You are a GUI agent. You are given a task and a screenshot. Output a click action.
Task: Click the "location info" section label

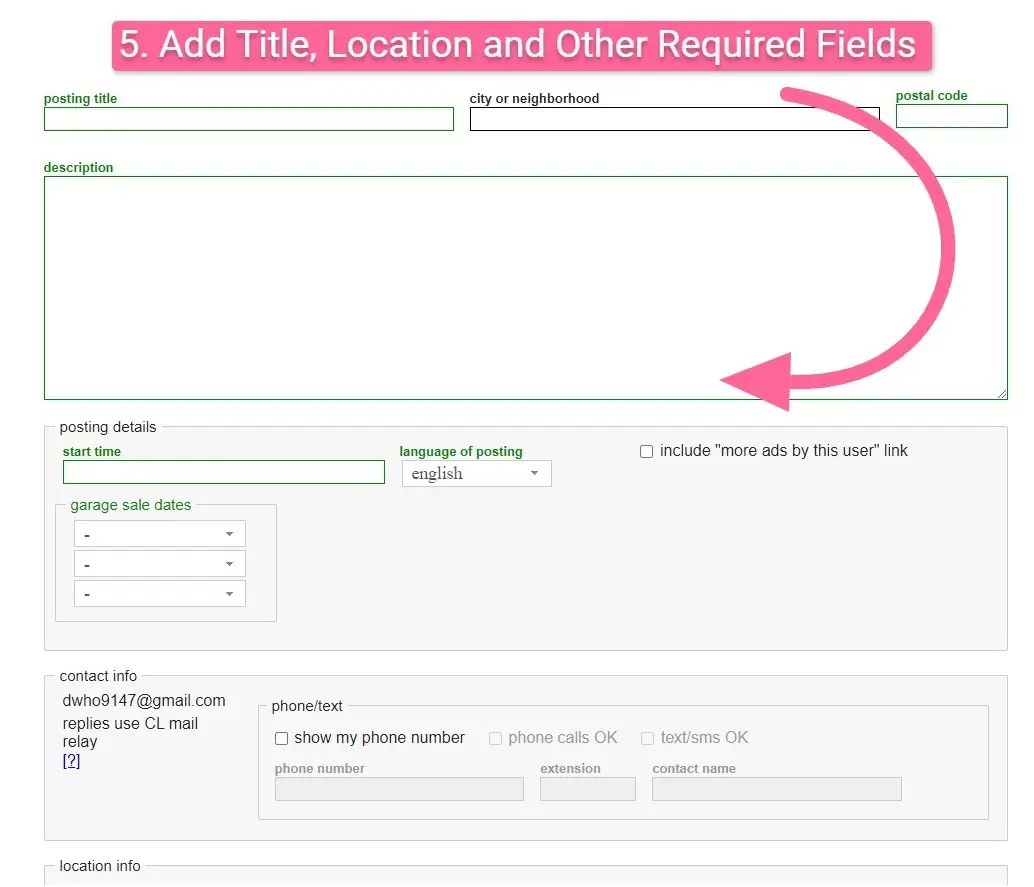[100, 866]
